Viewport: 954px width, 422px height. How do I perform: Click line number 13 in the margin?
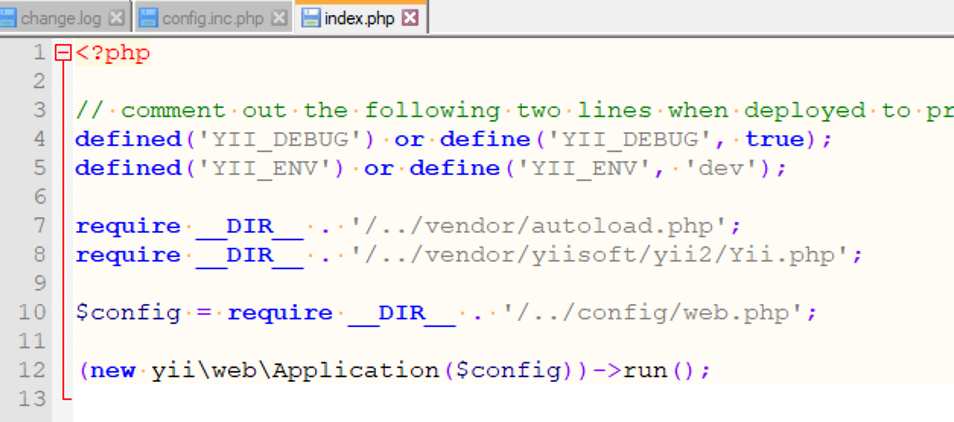[x=32, y=399]
